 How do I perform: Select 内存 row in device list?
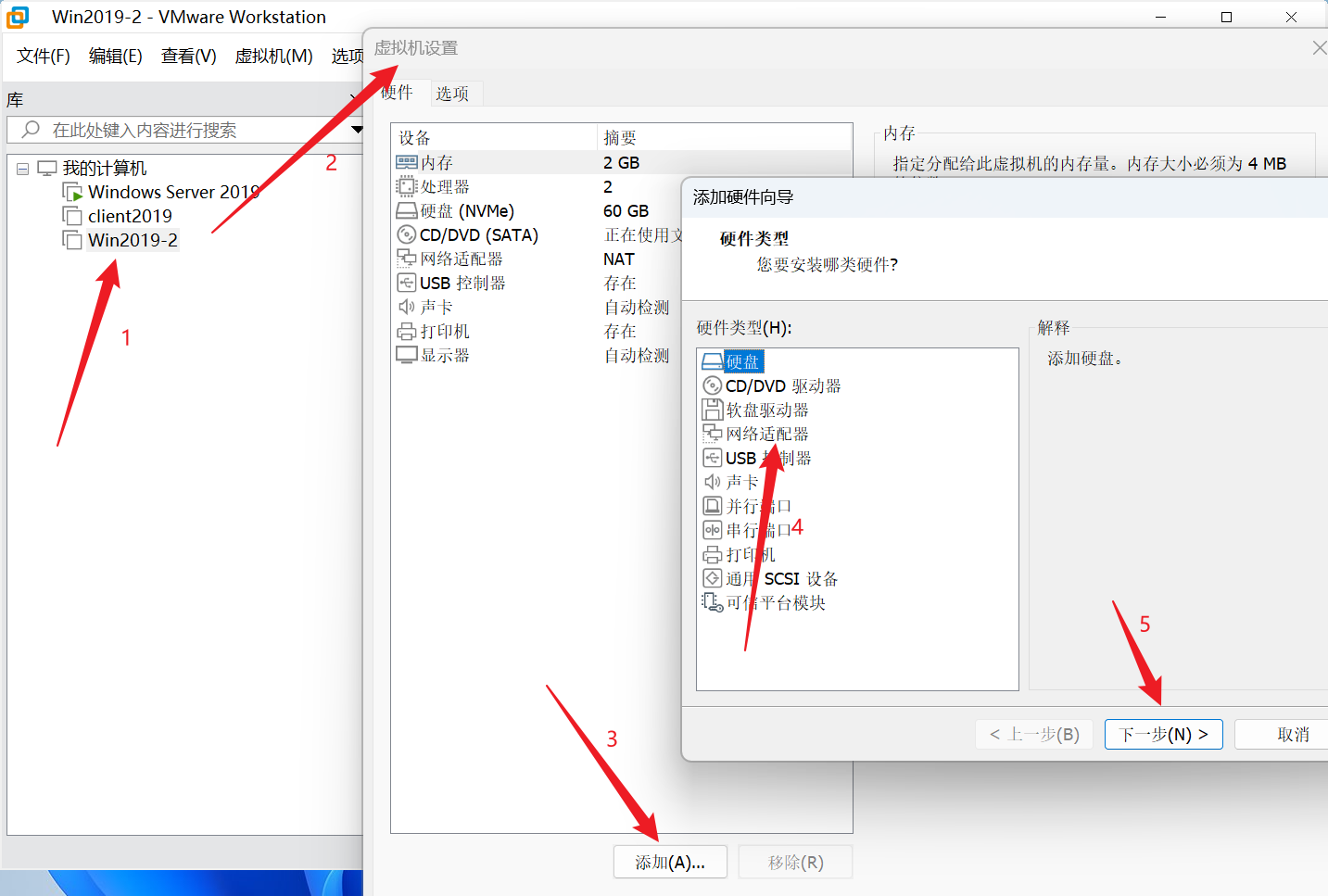pos(622,162)
